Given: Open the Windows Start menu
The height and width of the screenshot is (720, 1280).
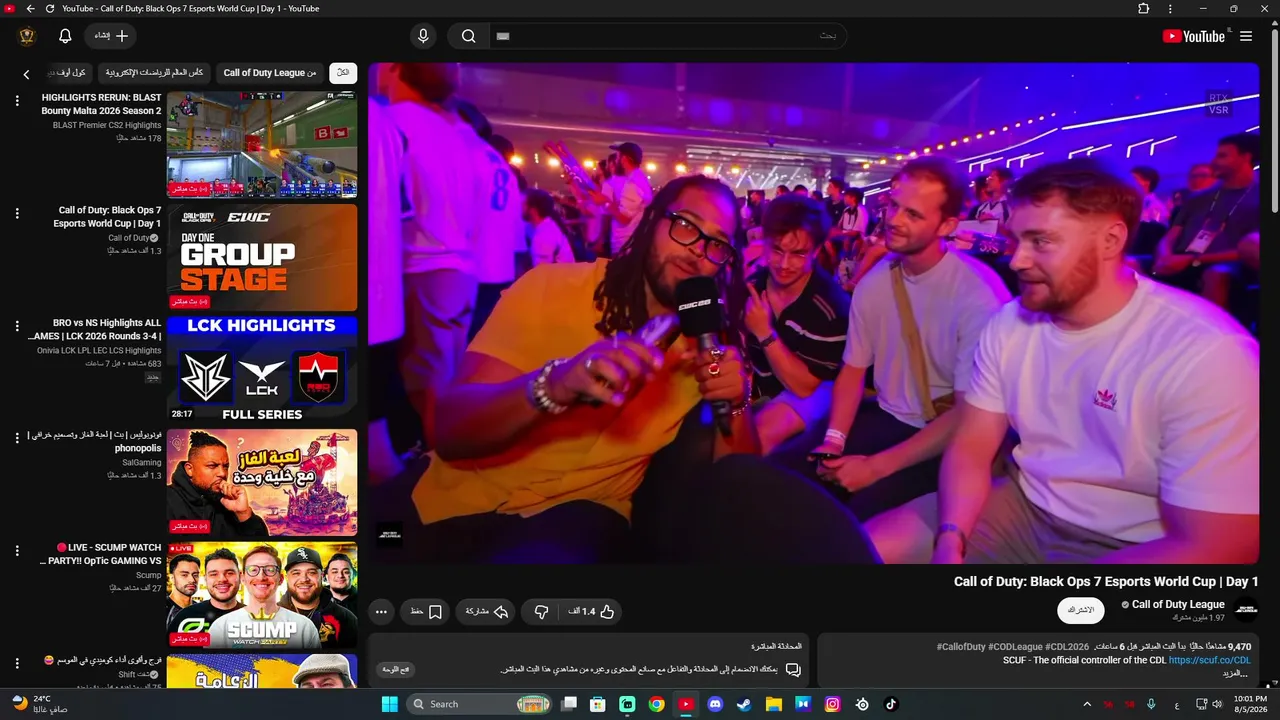Looking at the screenshot, I should 389,704.
